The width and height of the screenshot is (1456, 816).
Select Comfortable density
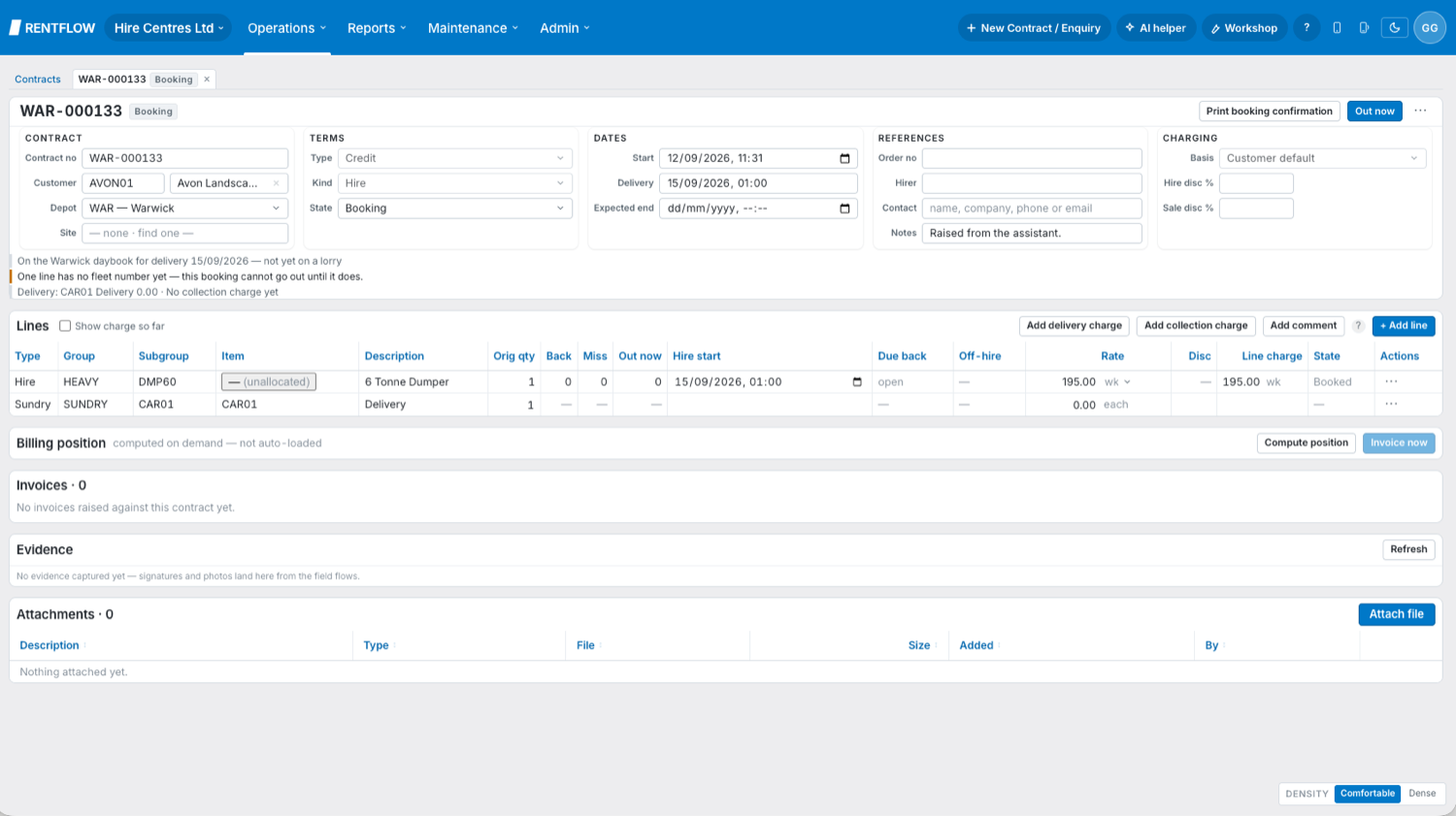pos(1368,794)
